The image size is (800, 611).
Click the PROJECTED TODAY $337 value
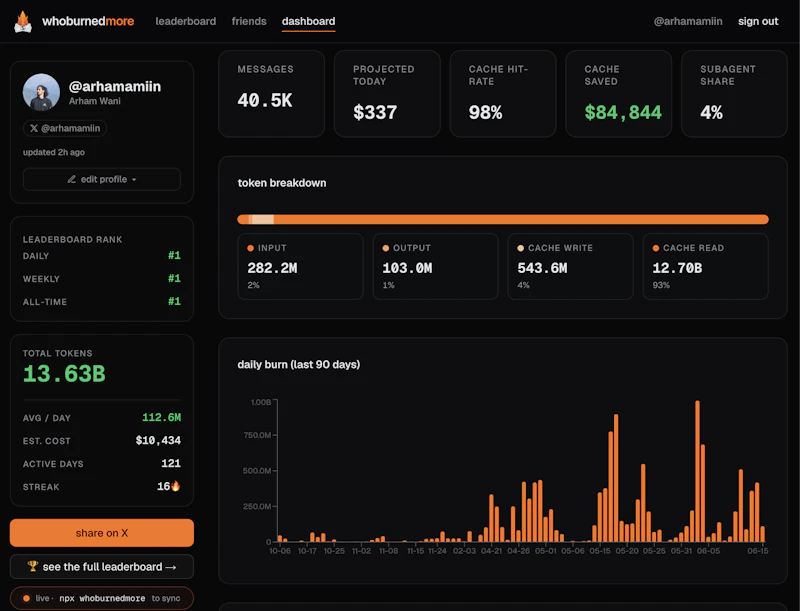coord(375,113)
